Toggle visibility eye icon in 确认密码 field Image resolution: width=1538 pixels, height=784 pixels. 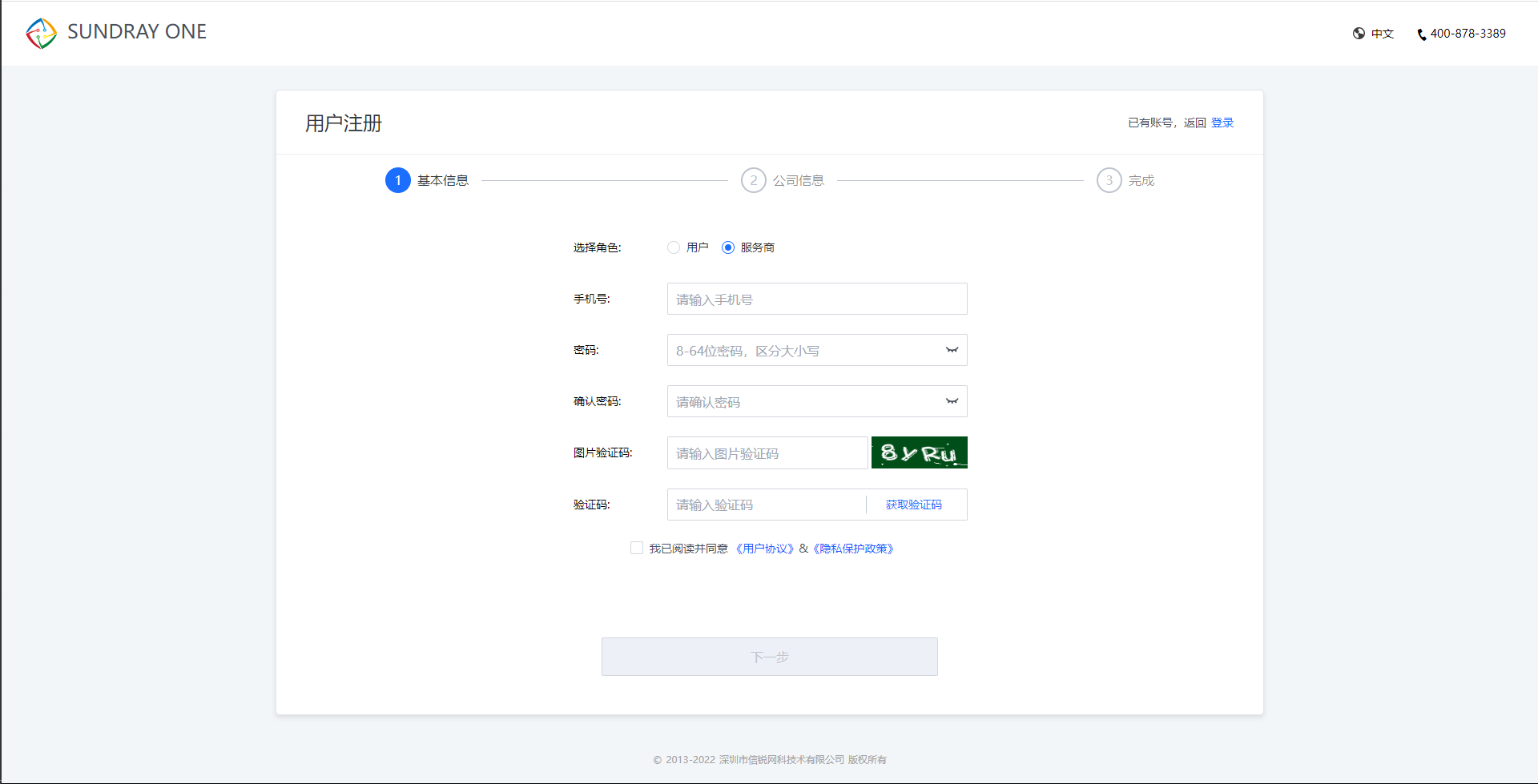click(952, 401)
